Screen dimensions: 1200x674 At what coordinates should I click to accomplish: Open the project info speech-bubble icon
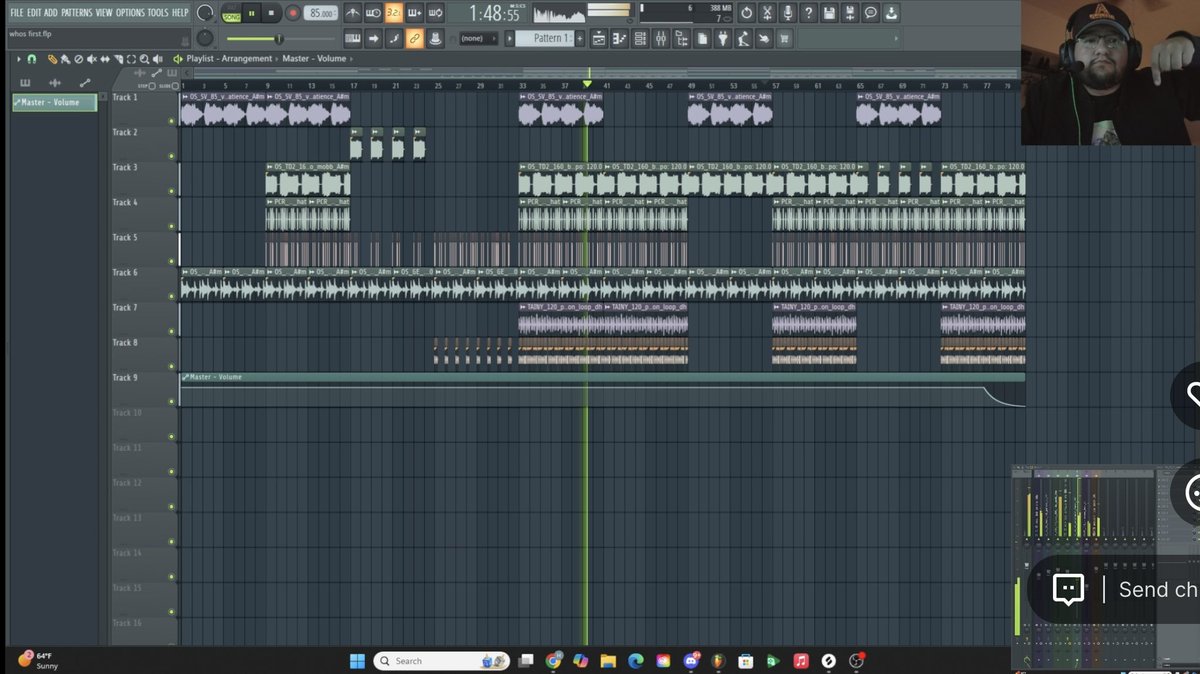pos(871,13)
